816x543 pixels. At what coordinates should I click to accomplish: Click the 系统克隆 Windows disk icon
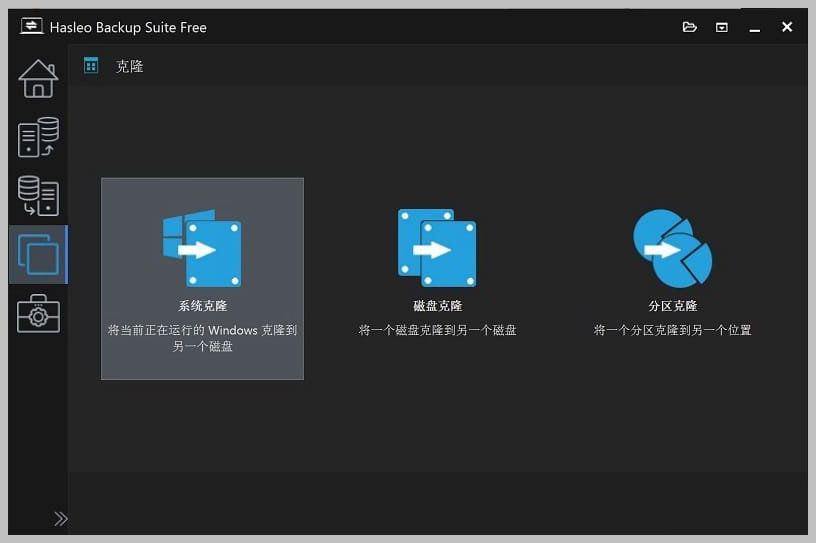pos(202,248)
